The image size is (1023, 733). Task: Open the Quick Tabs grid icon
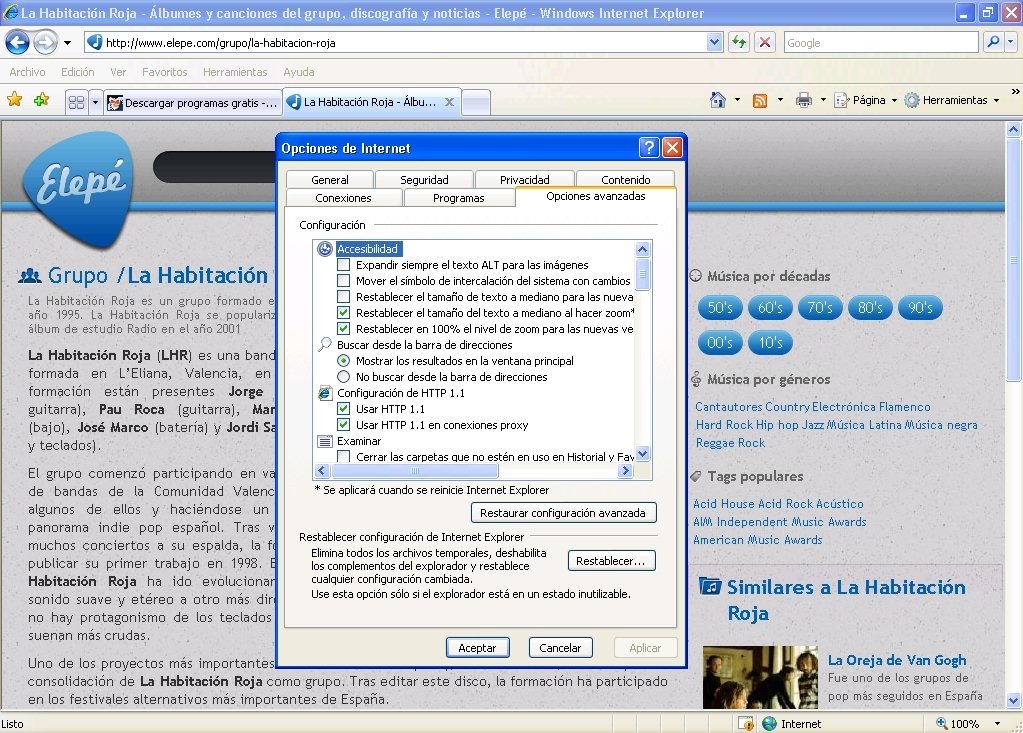coord(76,102)
